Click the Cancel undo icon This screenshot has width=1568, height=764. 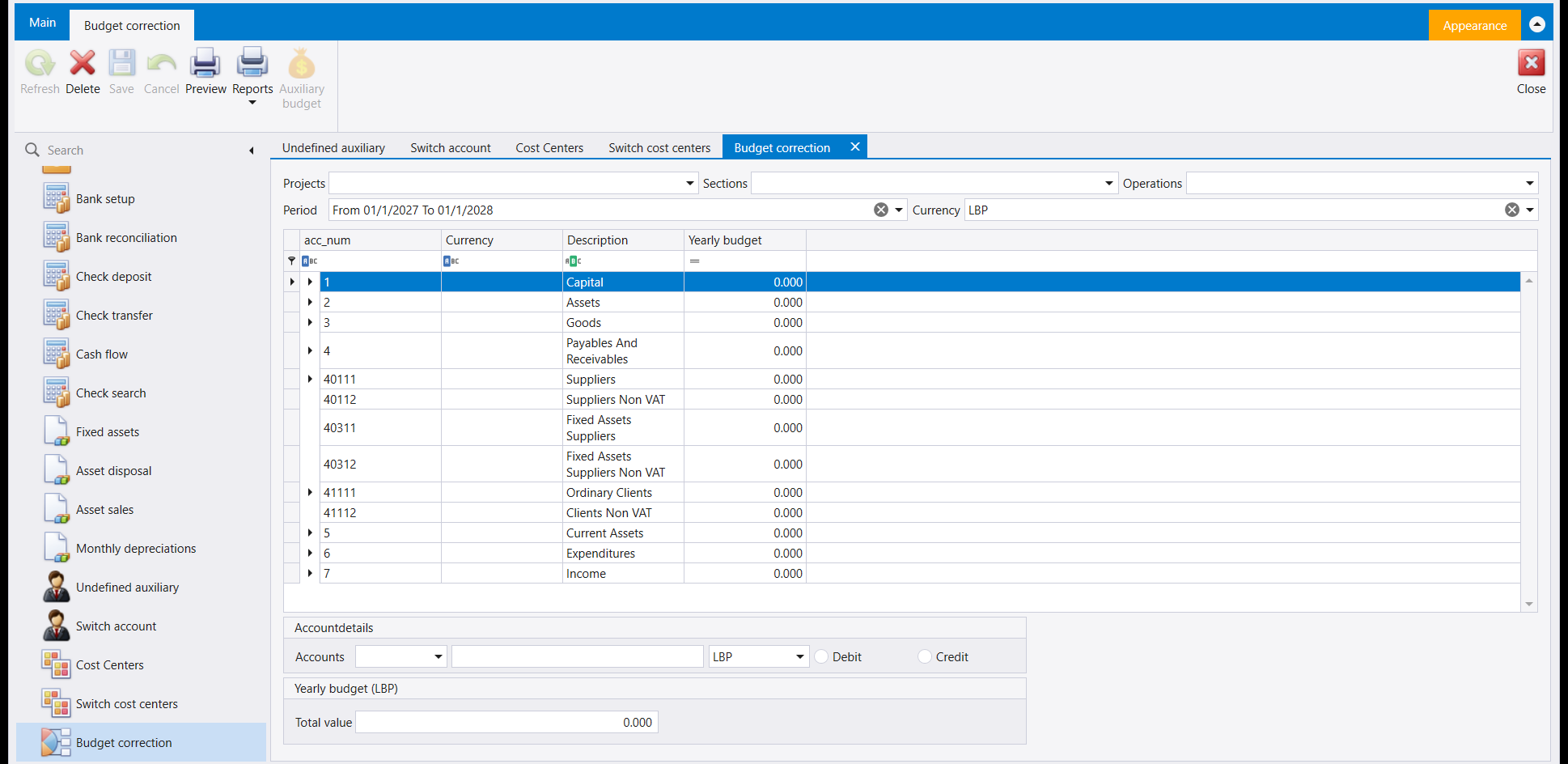161,63
